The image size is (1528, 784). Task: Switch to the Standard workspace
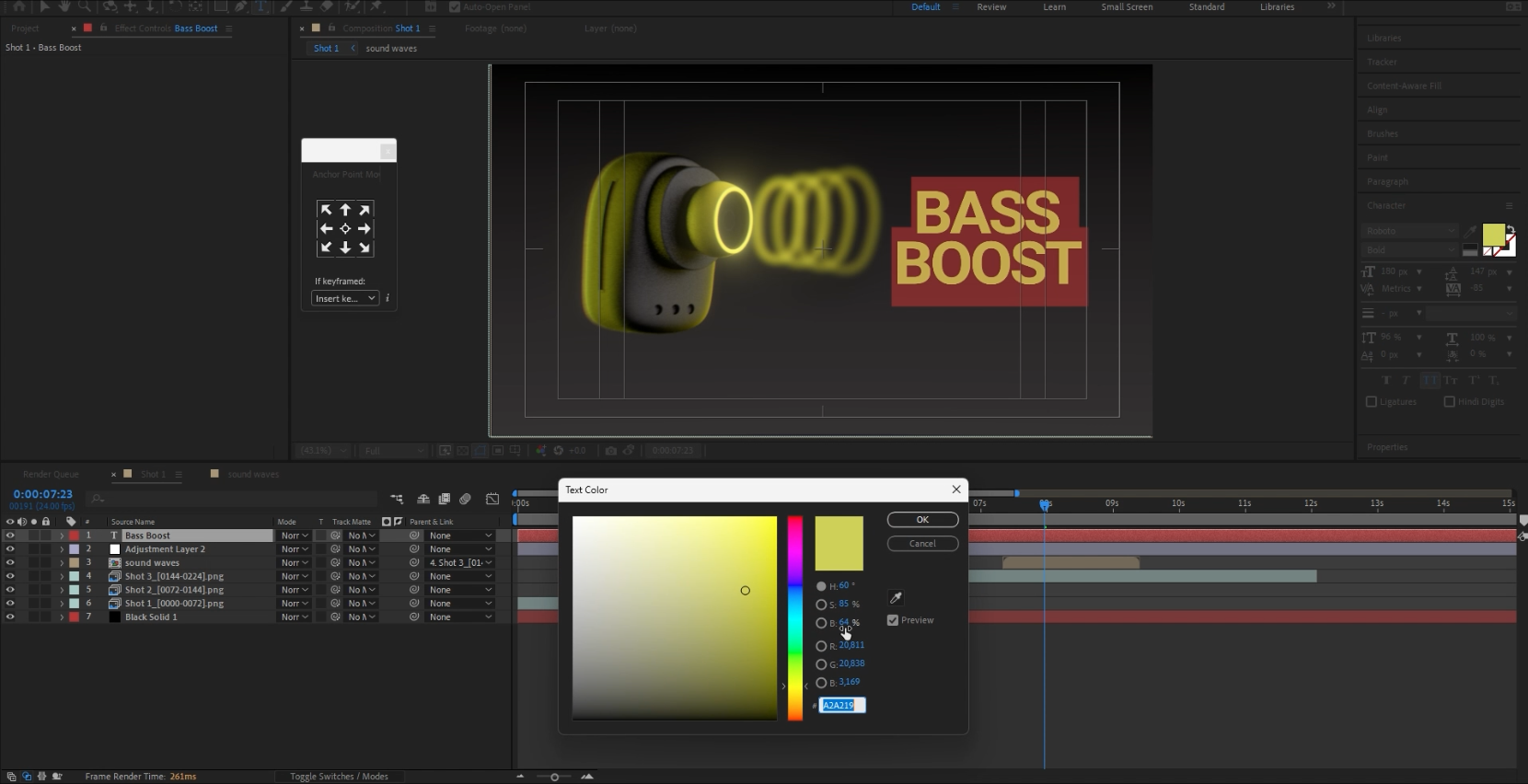tap(1206, 6)
